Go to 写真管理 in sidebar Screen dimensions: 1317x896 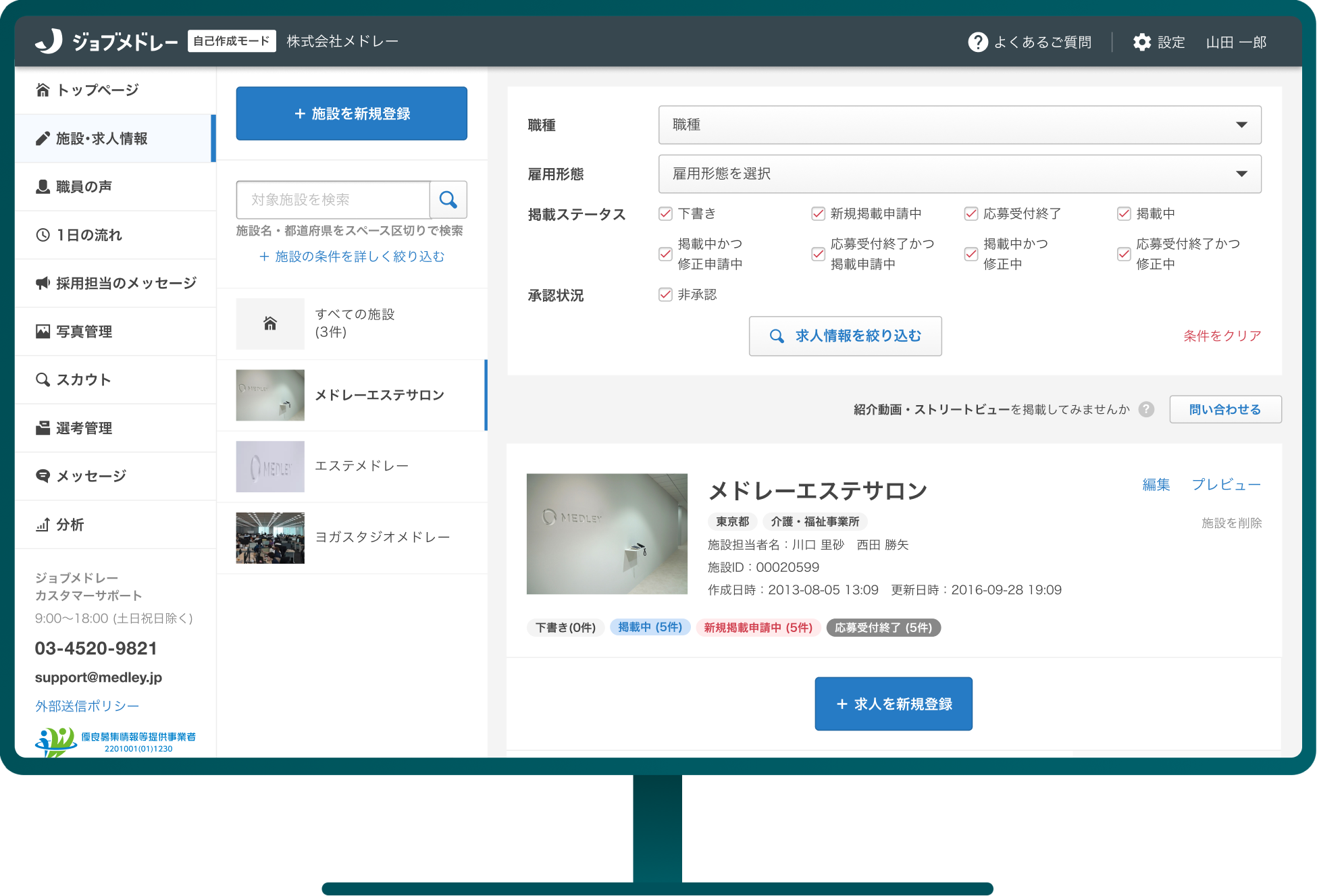115,331
